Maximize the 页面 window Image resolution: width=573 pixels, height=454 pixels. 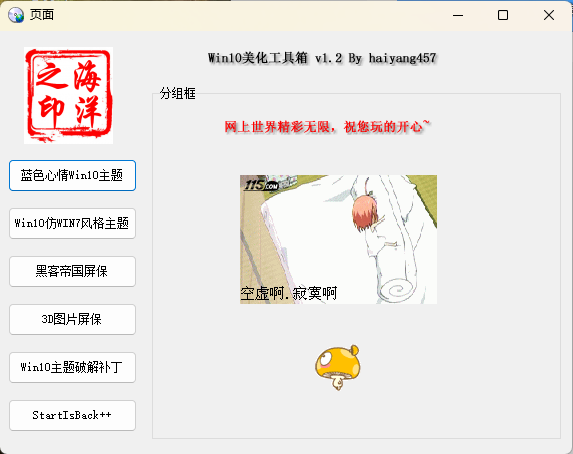tap(503, 15)
